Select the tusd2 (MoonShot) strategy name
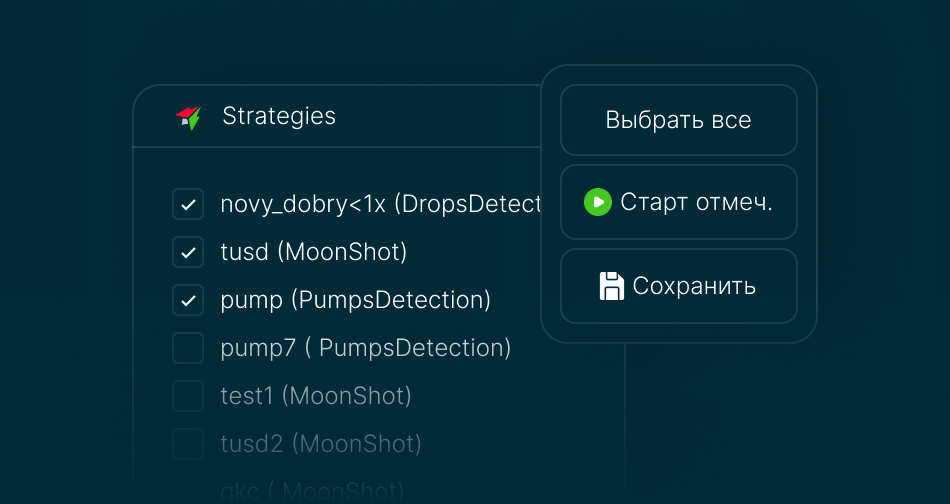The image size is (950, 504). (321, 443)
